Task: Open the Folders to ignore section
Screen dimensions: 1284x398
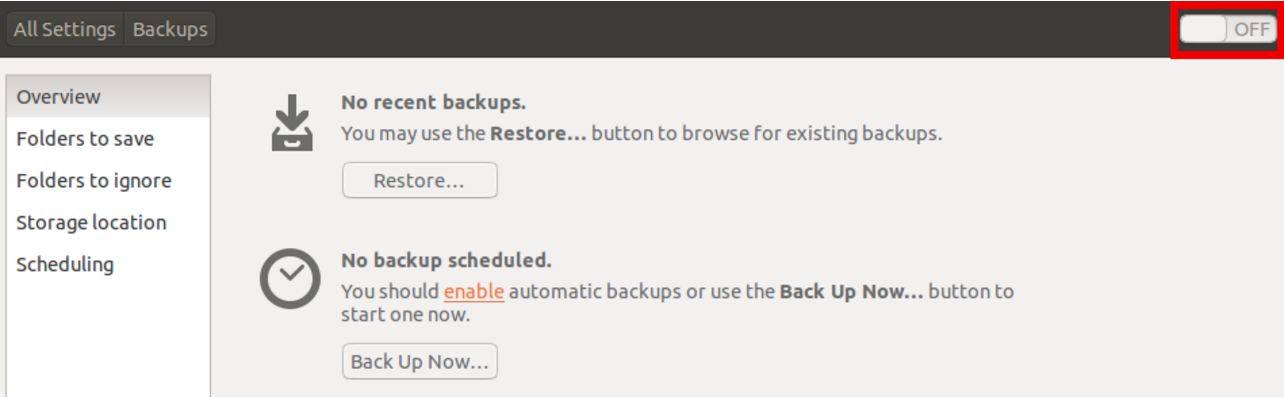Action: tap(108, 181)
